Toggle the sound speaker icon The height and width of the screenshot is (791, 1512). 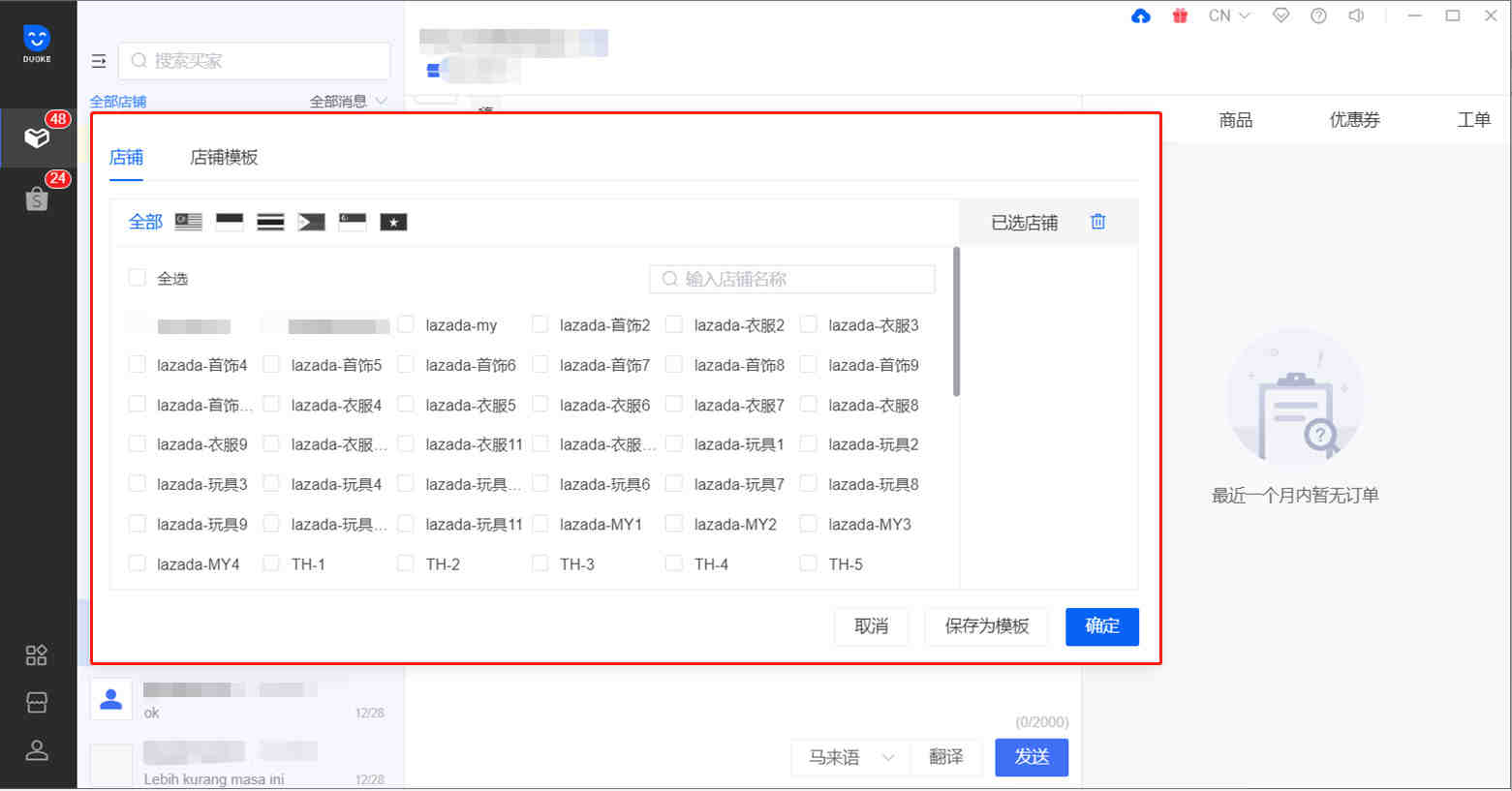[x=1356, y=16]
